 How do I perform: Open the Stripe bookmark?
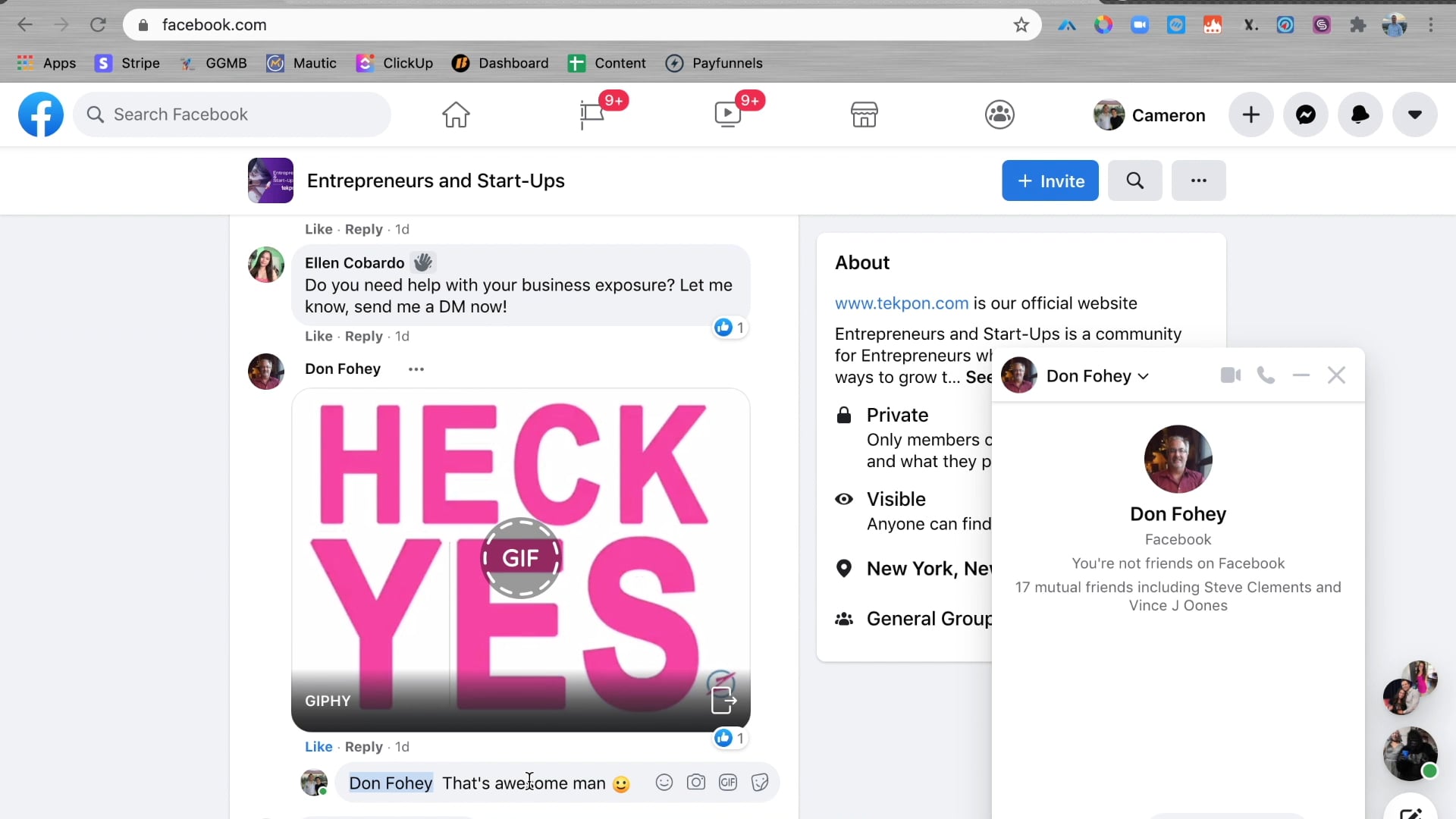127,63
